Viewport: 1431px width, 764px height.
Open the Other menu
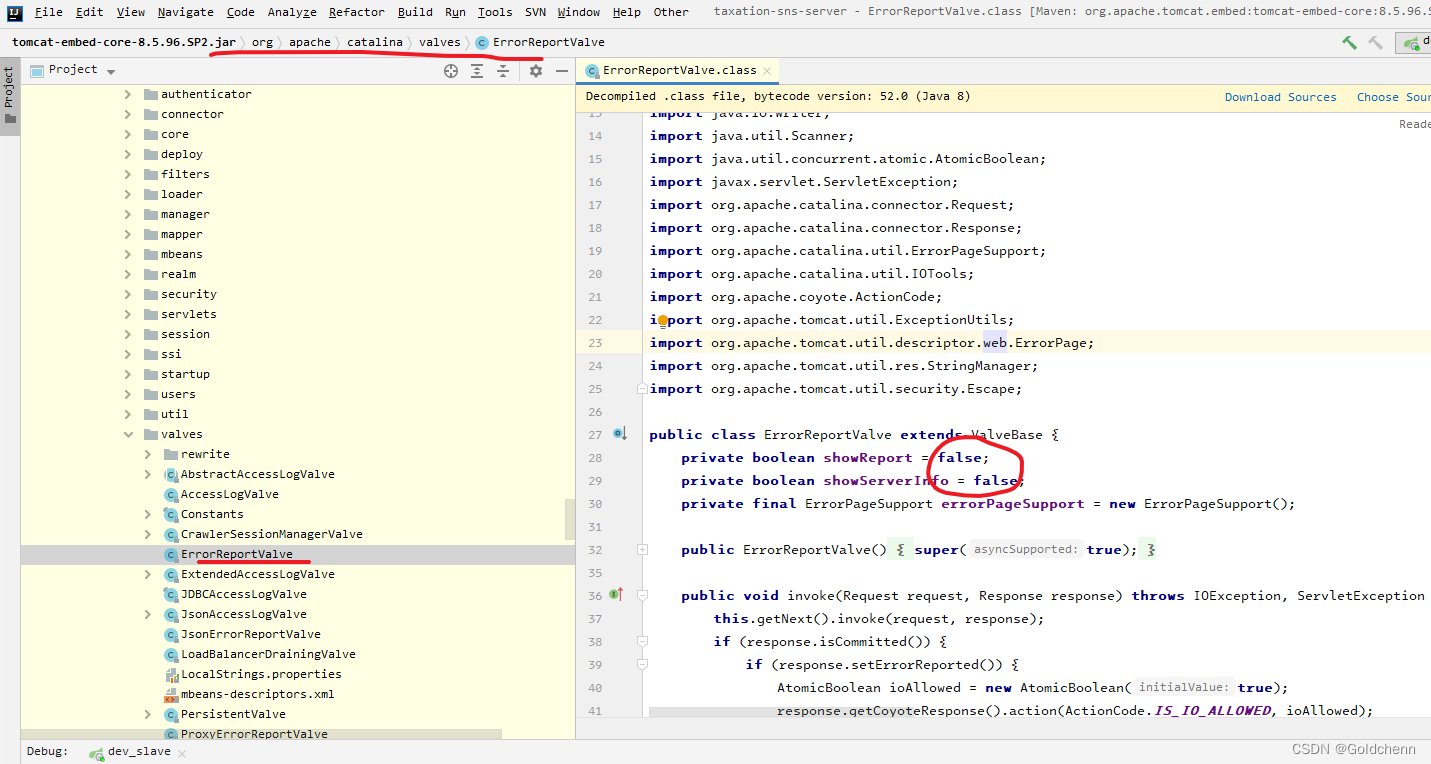click(671, 12)
